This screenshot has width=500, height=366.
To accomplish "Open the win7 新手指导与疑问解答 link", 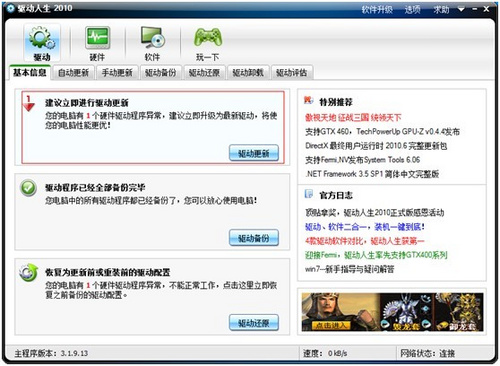I will (x=350, y=269).
